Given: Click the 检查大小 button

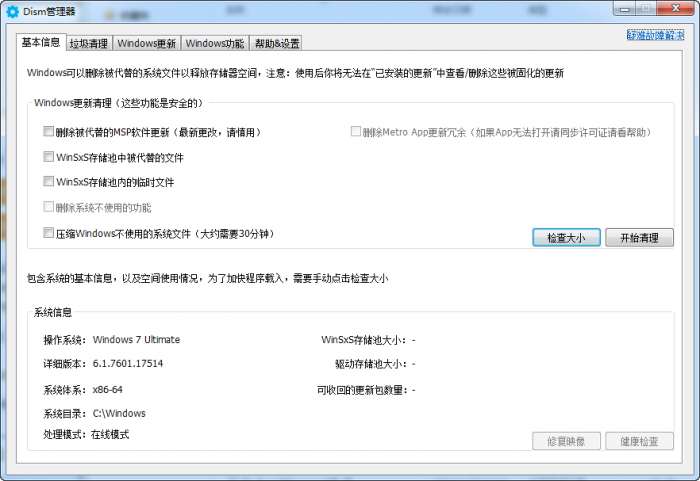Looking at the screenshot, I should click(566, 238).
